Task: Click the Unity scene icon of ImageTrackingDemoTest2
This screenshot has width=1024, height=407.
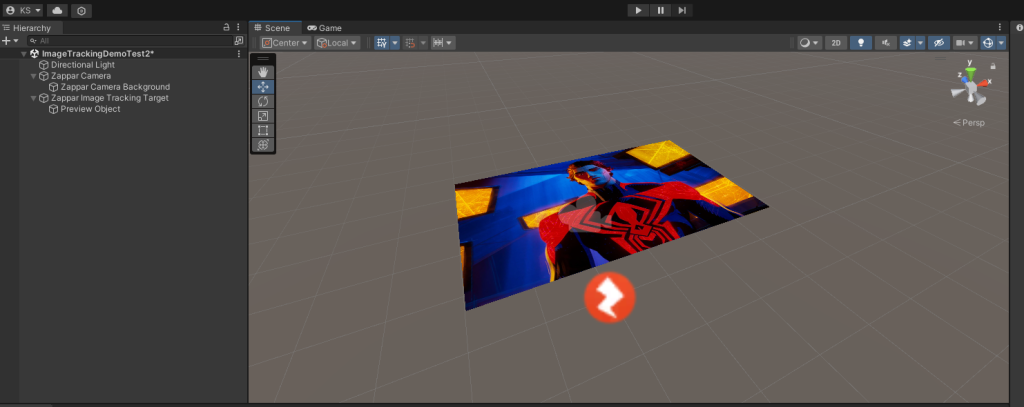Action: tap(35, 54)
